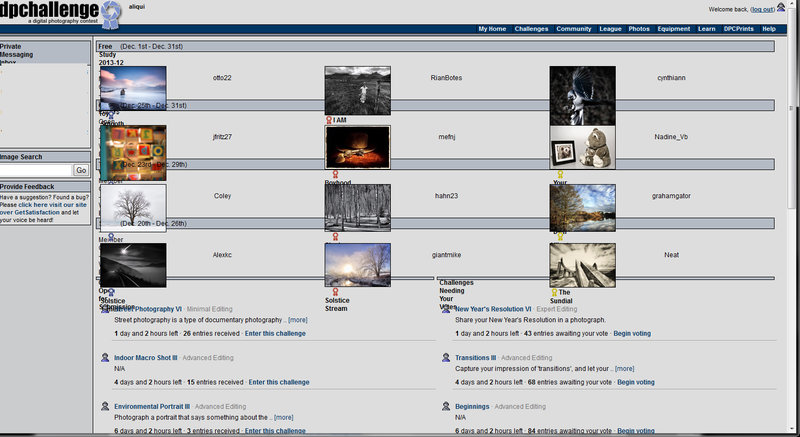Click the Go button for image search
Image resolution: width=800 pixels, height=437 pixels.
click(x=81, y=170)
